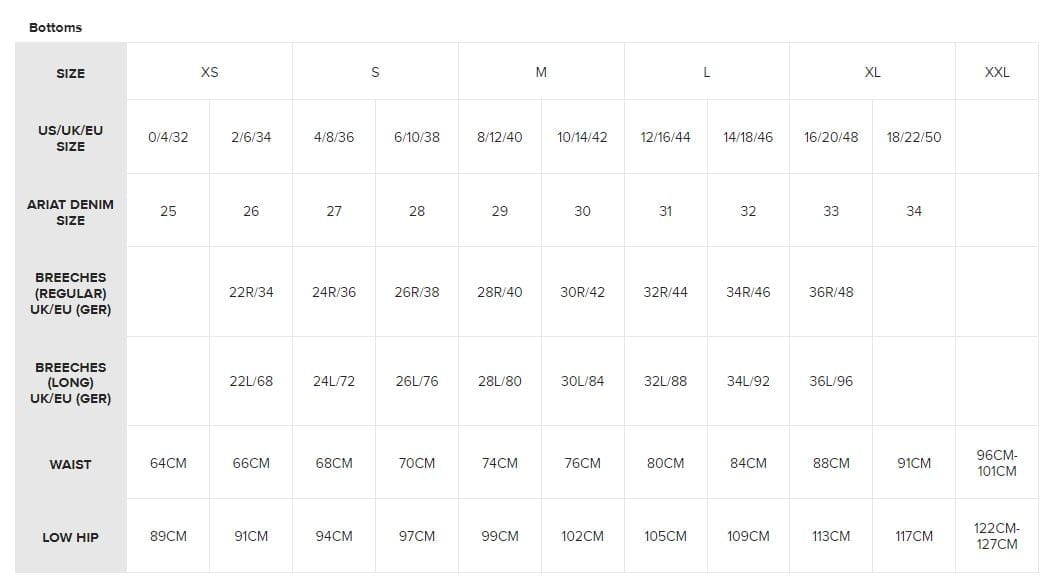
Task: Select the LOW HIP row label
Action: click(71, 537)
